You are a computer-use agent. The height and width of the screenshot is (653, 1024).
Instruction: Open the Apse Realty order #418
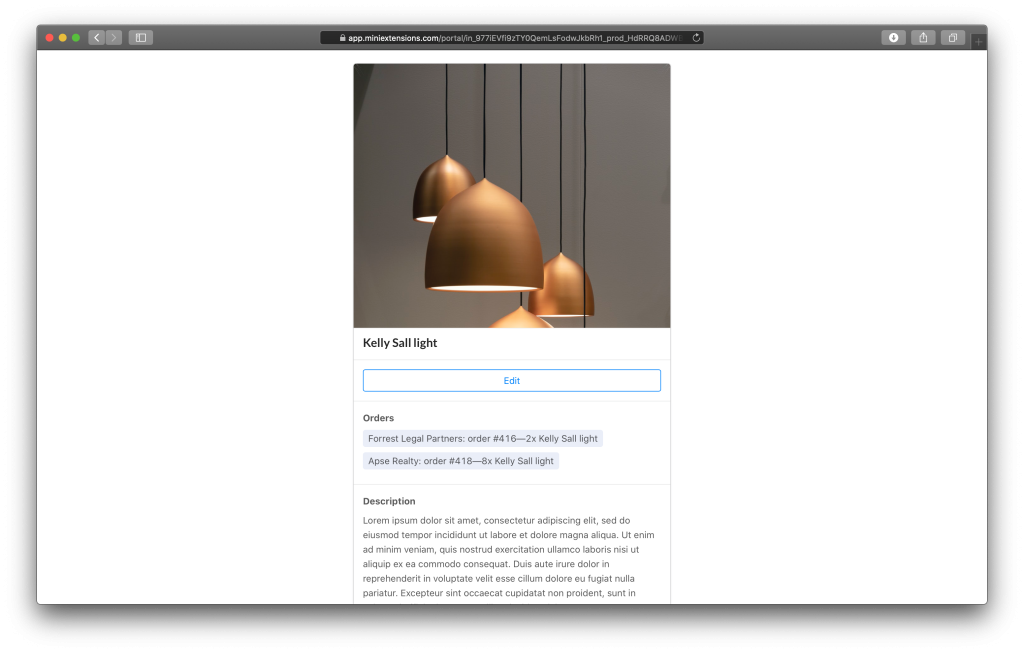(x=460, y=461)
